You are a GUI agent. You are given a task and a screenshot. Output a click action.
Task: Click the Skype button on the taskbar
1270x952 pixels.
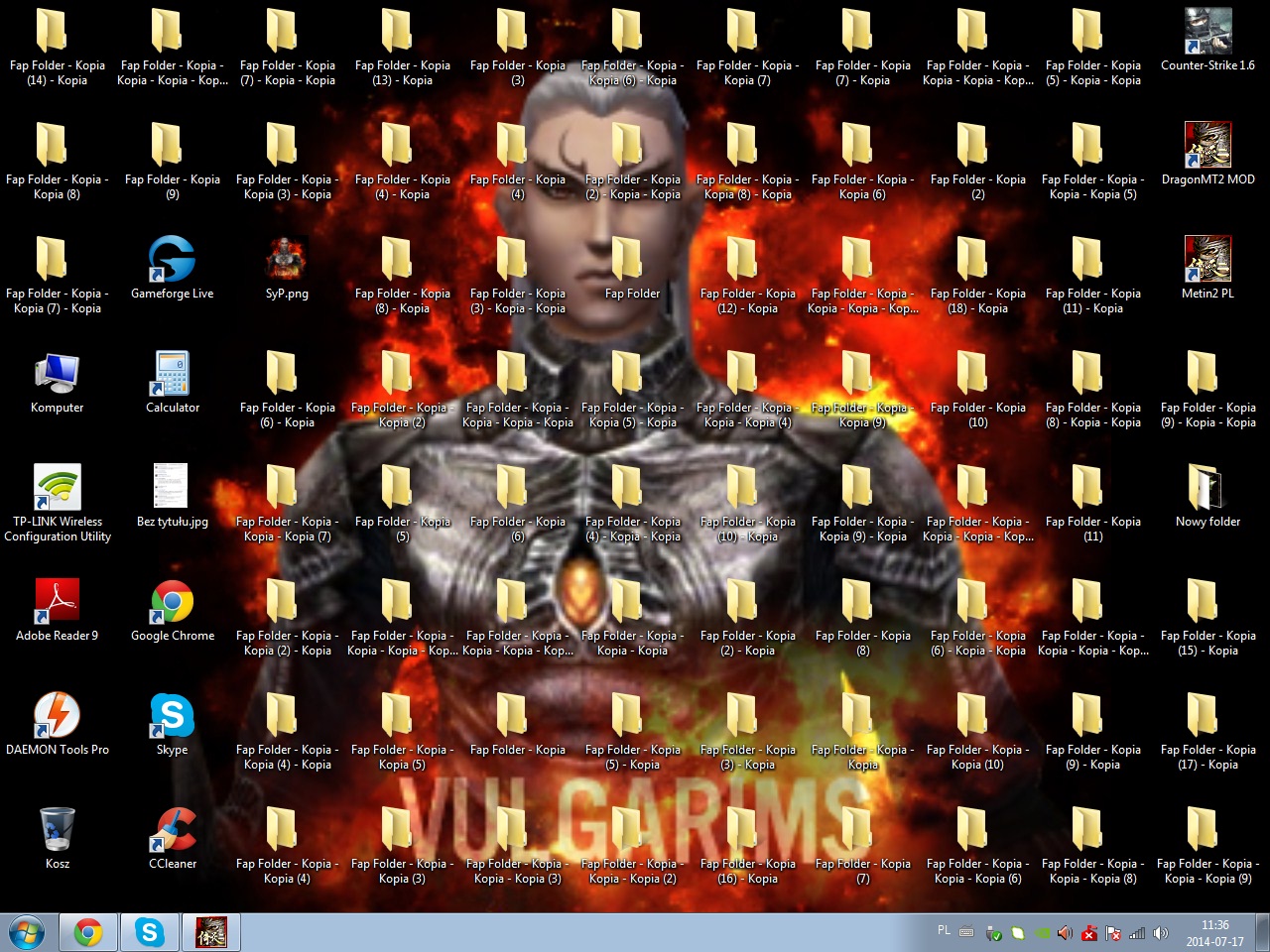pyautogui.click(x=150, y=932)
